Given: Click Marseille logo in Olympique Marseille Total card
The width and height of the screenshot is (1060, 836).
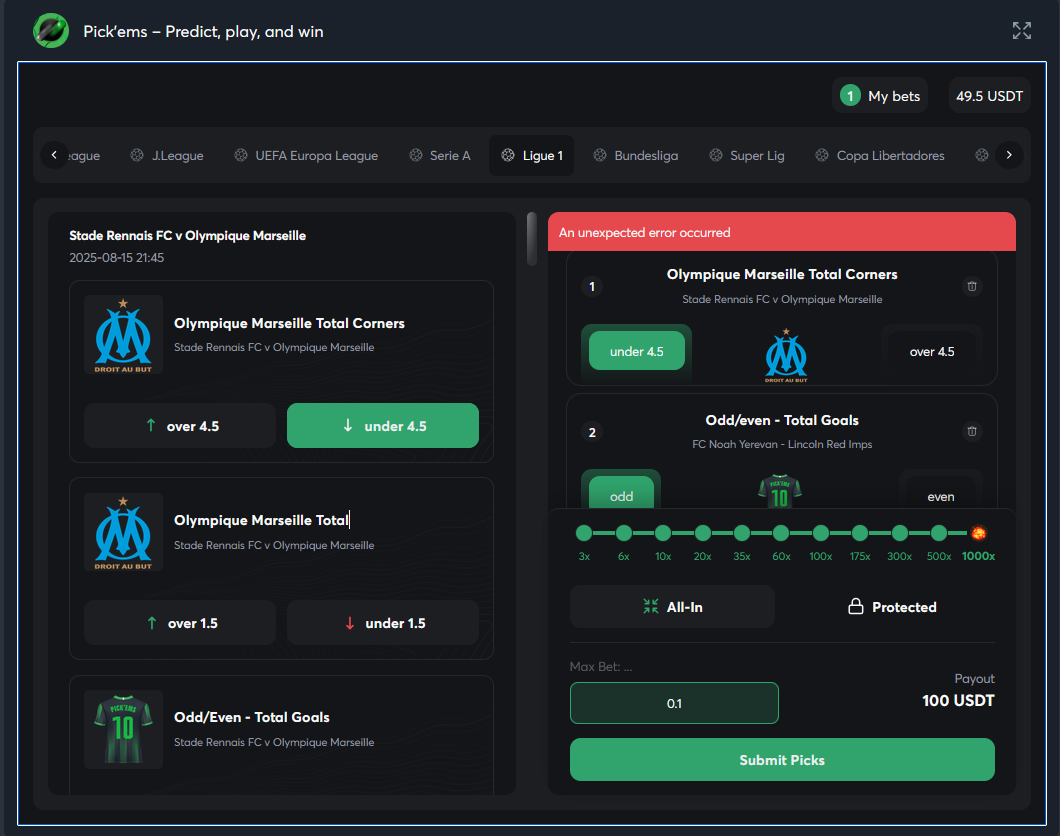Looking at the screenshot, I should click(x=123, y=532).
